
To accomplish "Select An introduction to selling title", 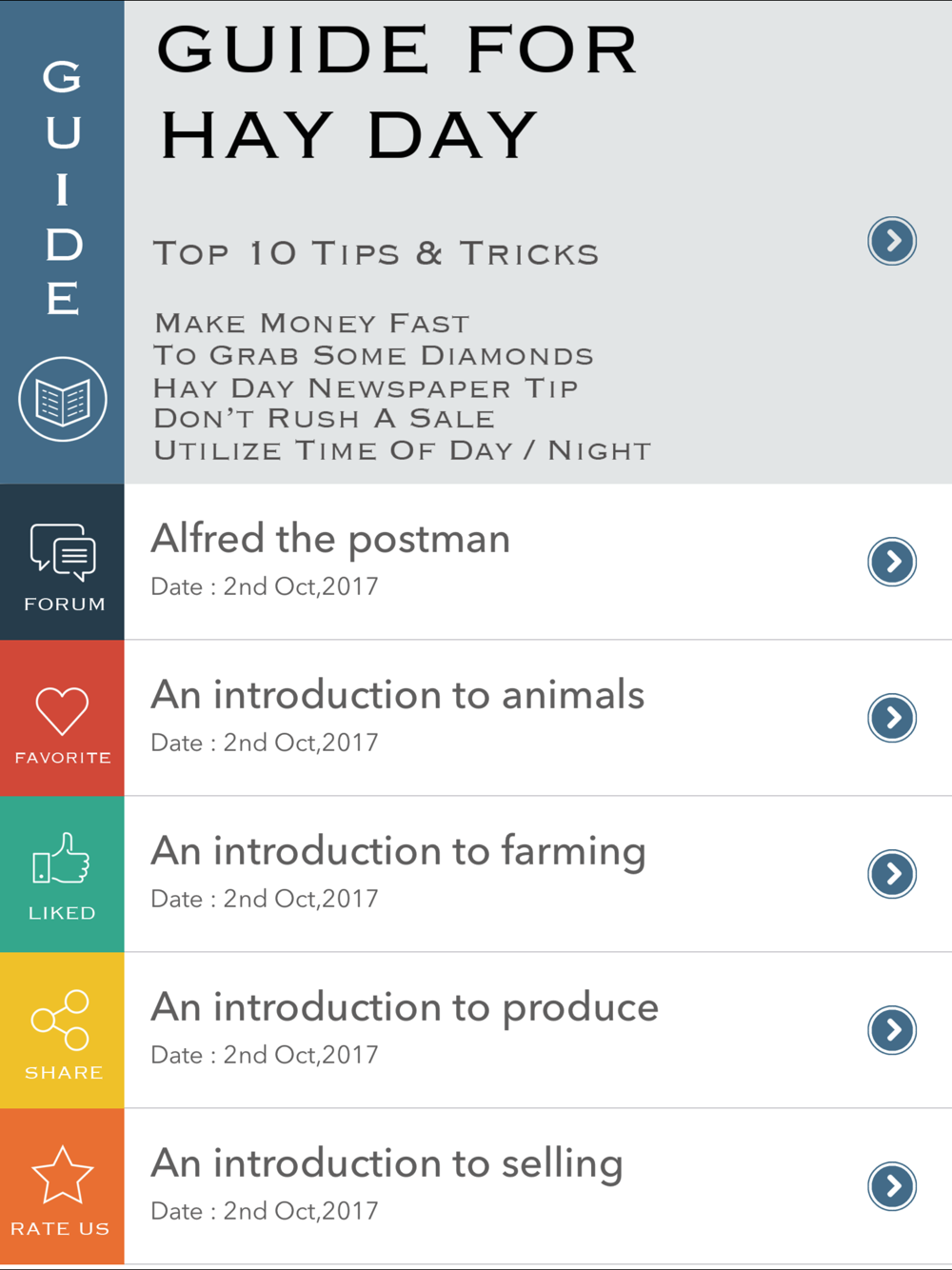I will (x=387, y=1165).
